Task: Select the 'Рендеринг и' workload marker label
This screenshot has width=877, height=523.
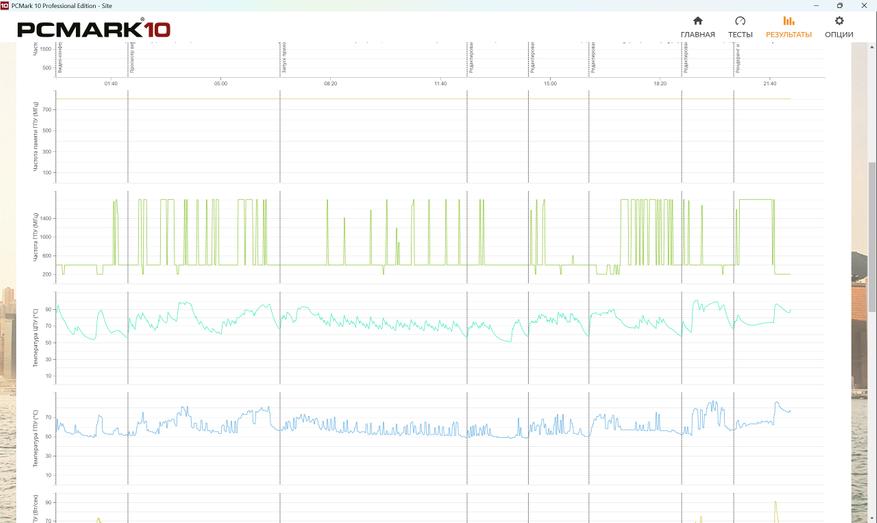Action: 738,58
